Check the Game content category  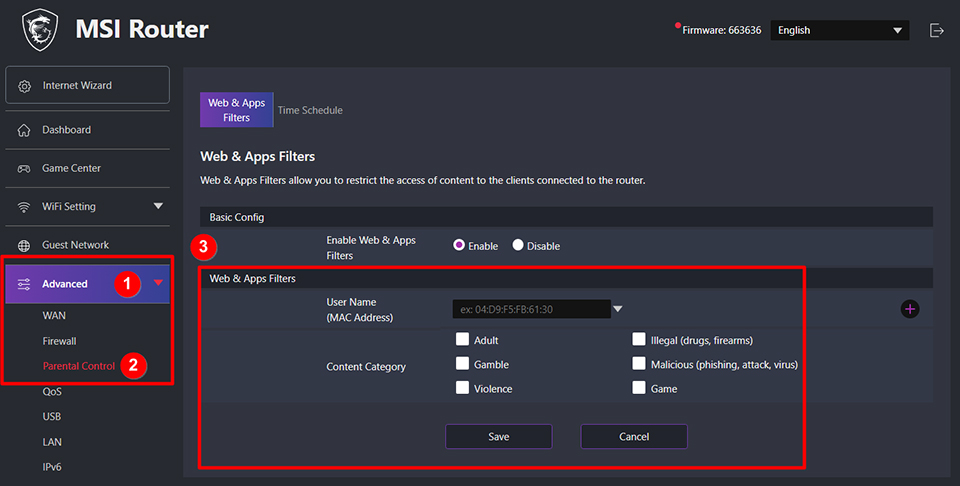(x=639, y=388)
